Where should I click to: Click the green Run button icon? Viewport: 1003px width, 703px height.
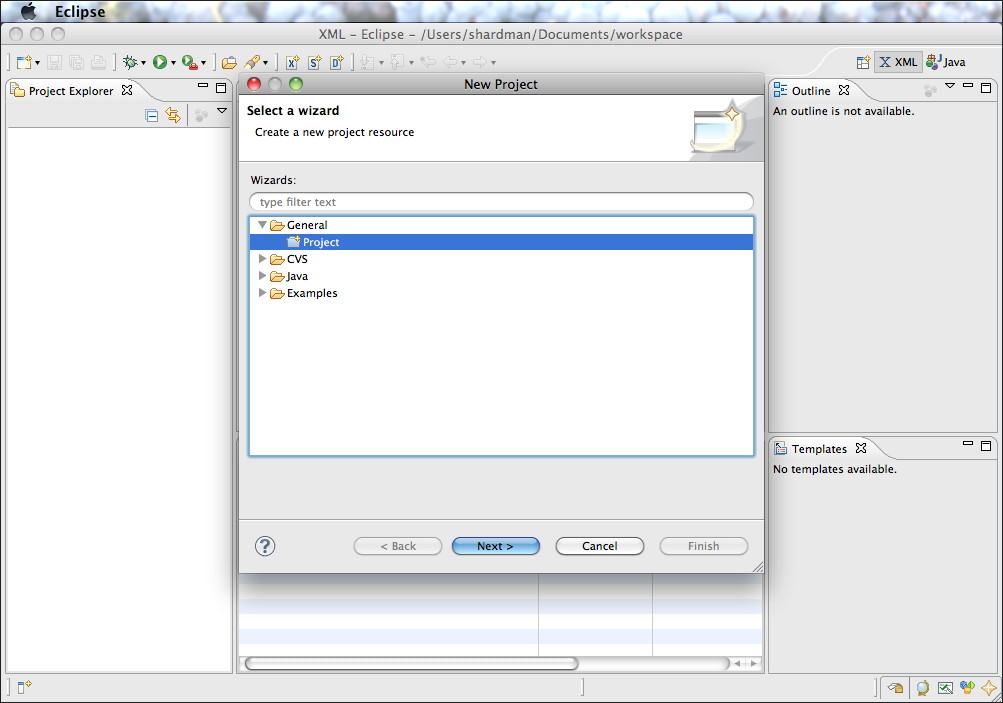tap(160, 62)
